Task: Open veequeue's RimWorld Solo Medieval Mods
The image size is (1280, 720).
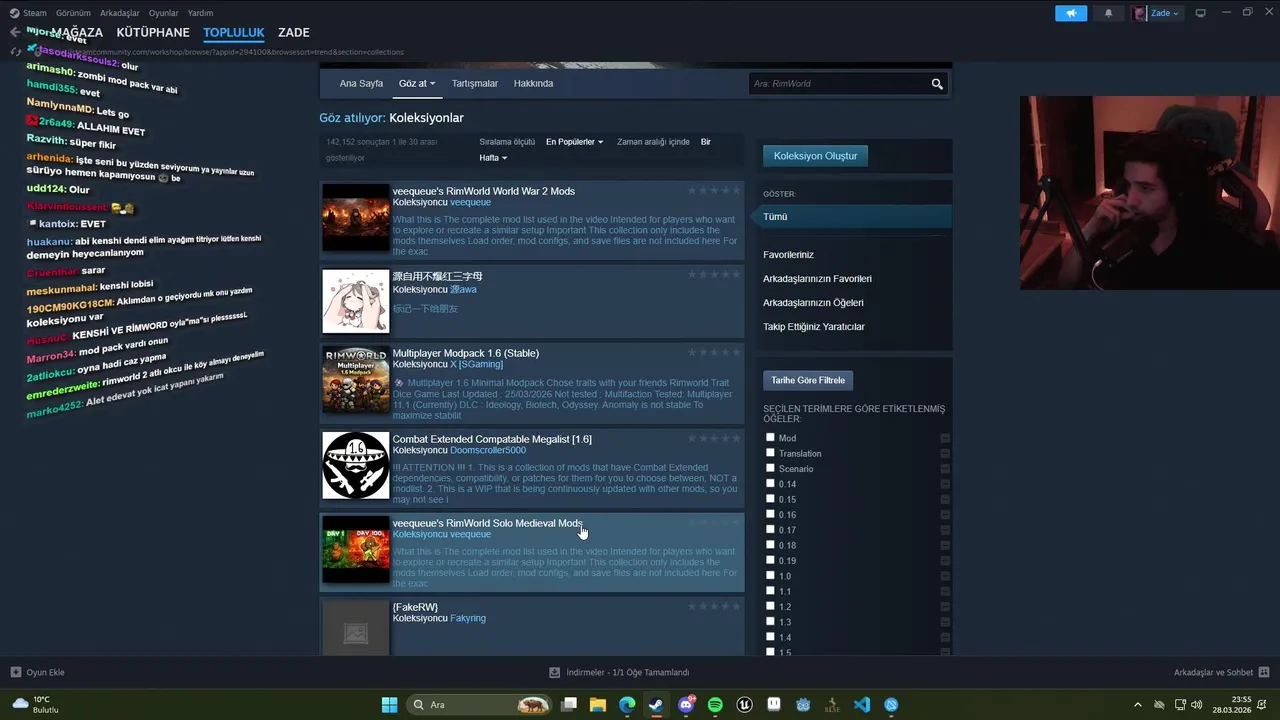Action: coord(487,523)
